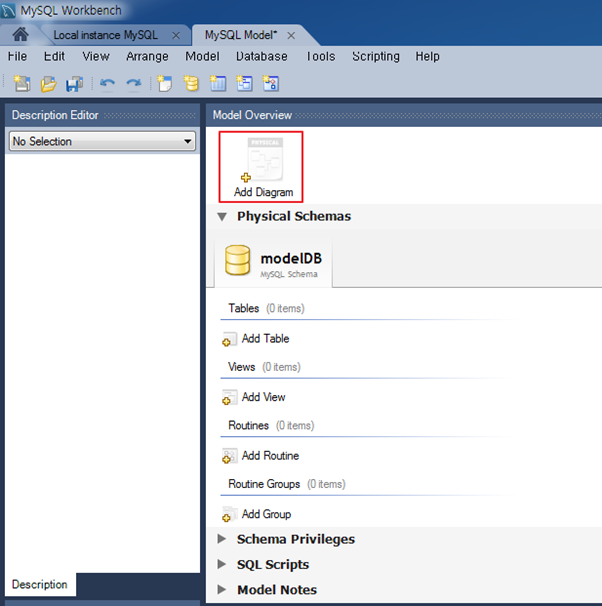This screenshot has height=606, width=602.
Task: Expand the Model Notes section
Action: click(222, 589)
